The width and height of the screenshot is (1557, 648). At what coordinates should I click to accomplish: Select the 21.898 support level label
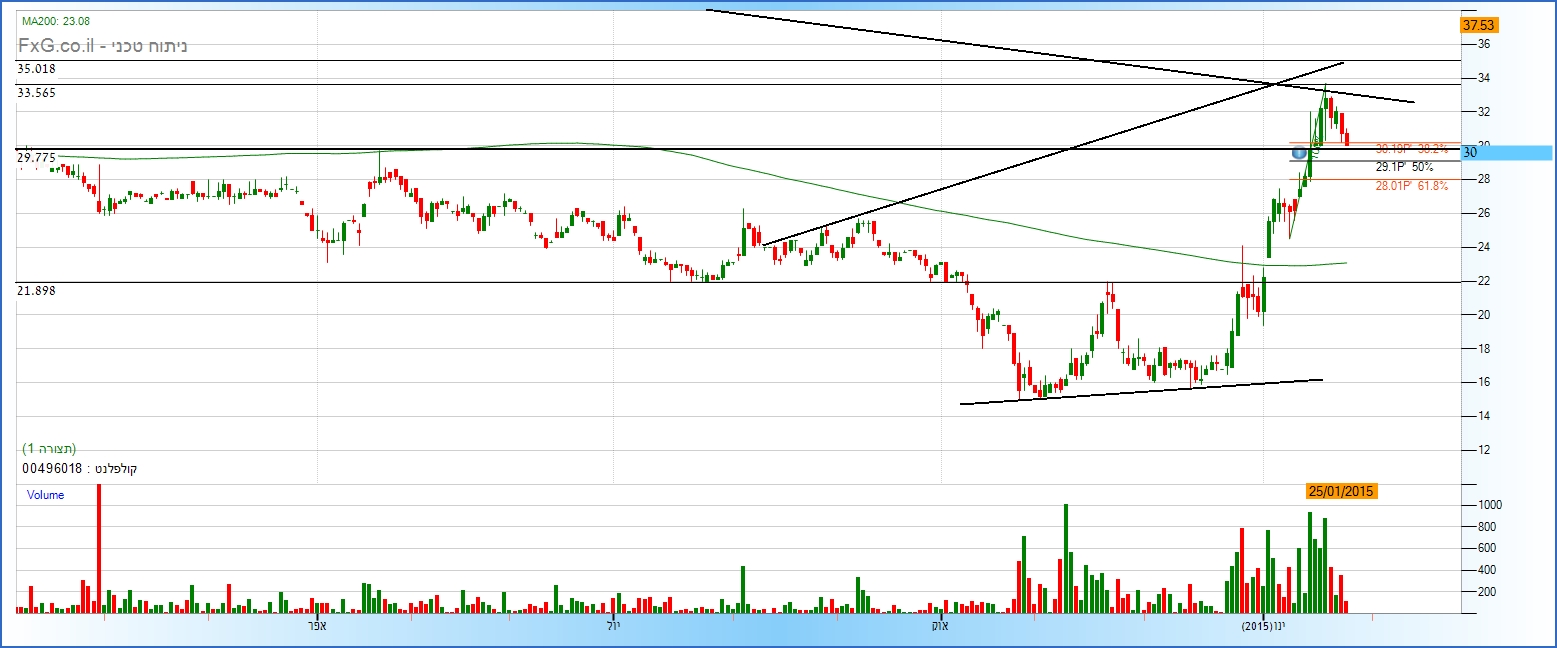tap(36, 290)
